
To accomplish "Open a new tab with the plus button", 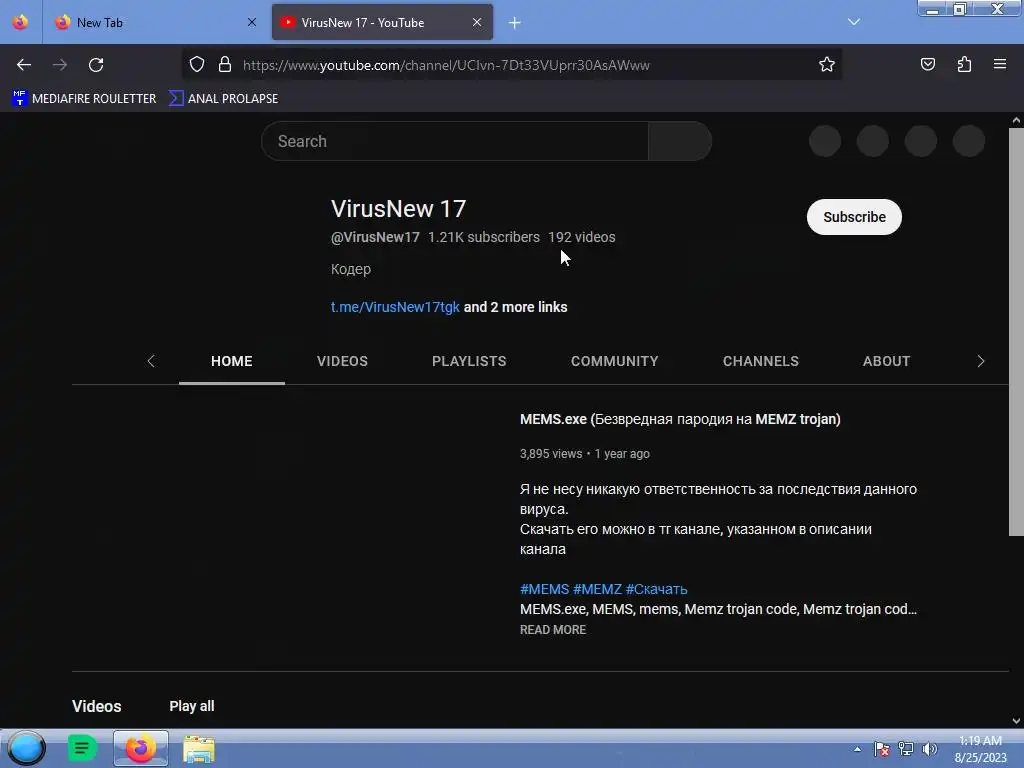I will [515, 23].
